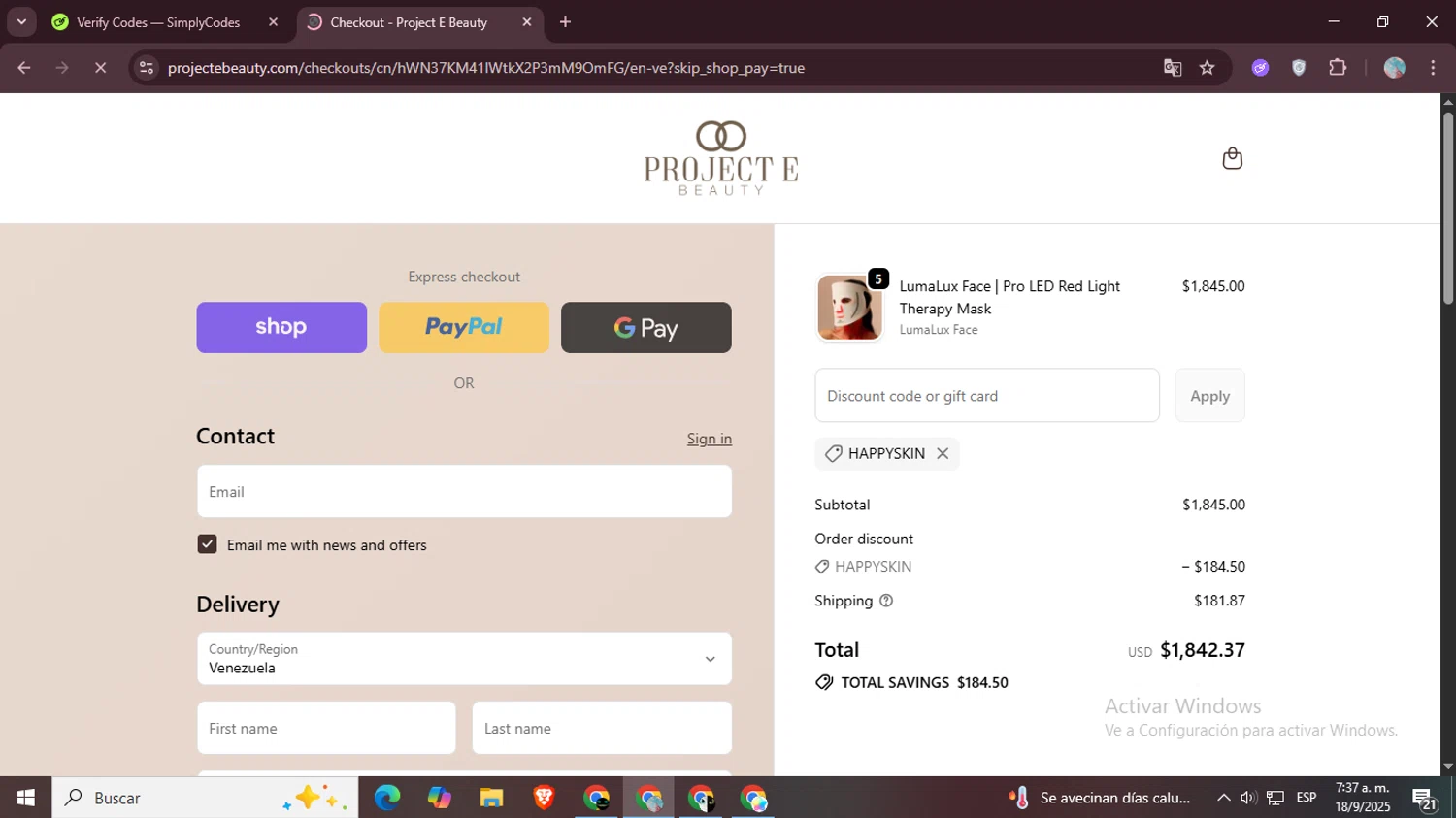1456x818 pixels.
Task: Click the Project E Beauty logo
Action: pos(721,158)
